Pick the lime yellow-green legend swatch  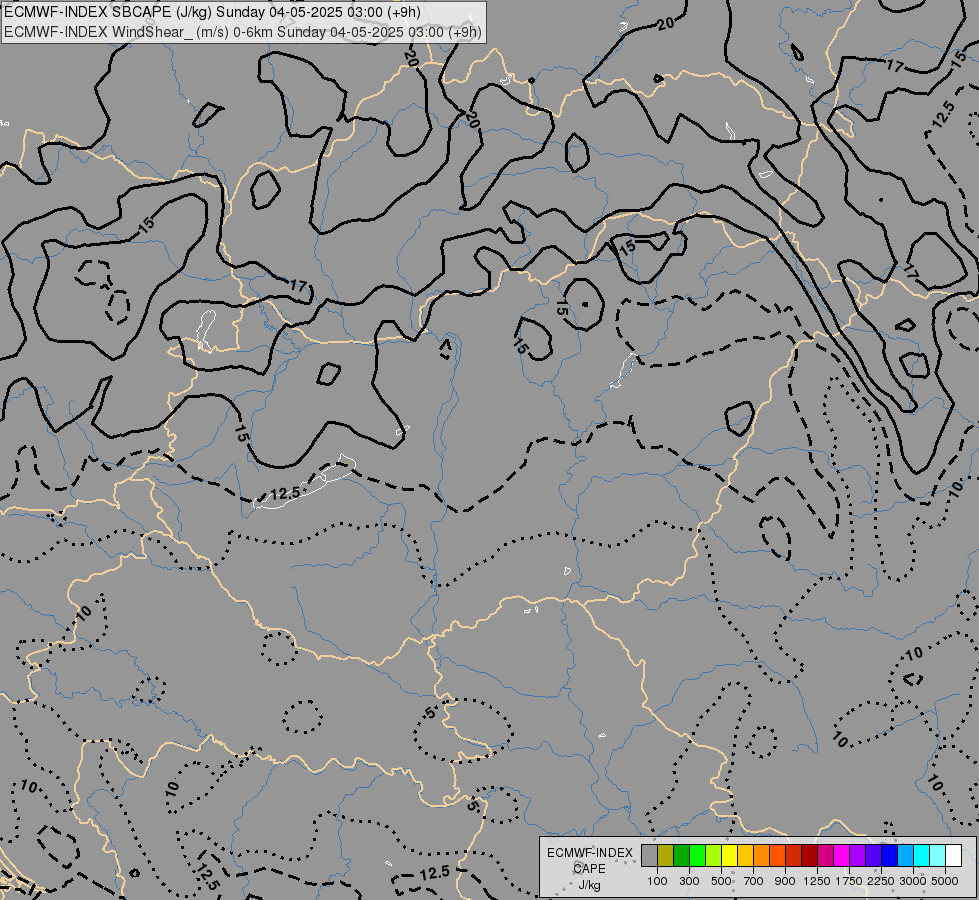click(714, 855)
